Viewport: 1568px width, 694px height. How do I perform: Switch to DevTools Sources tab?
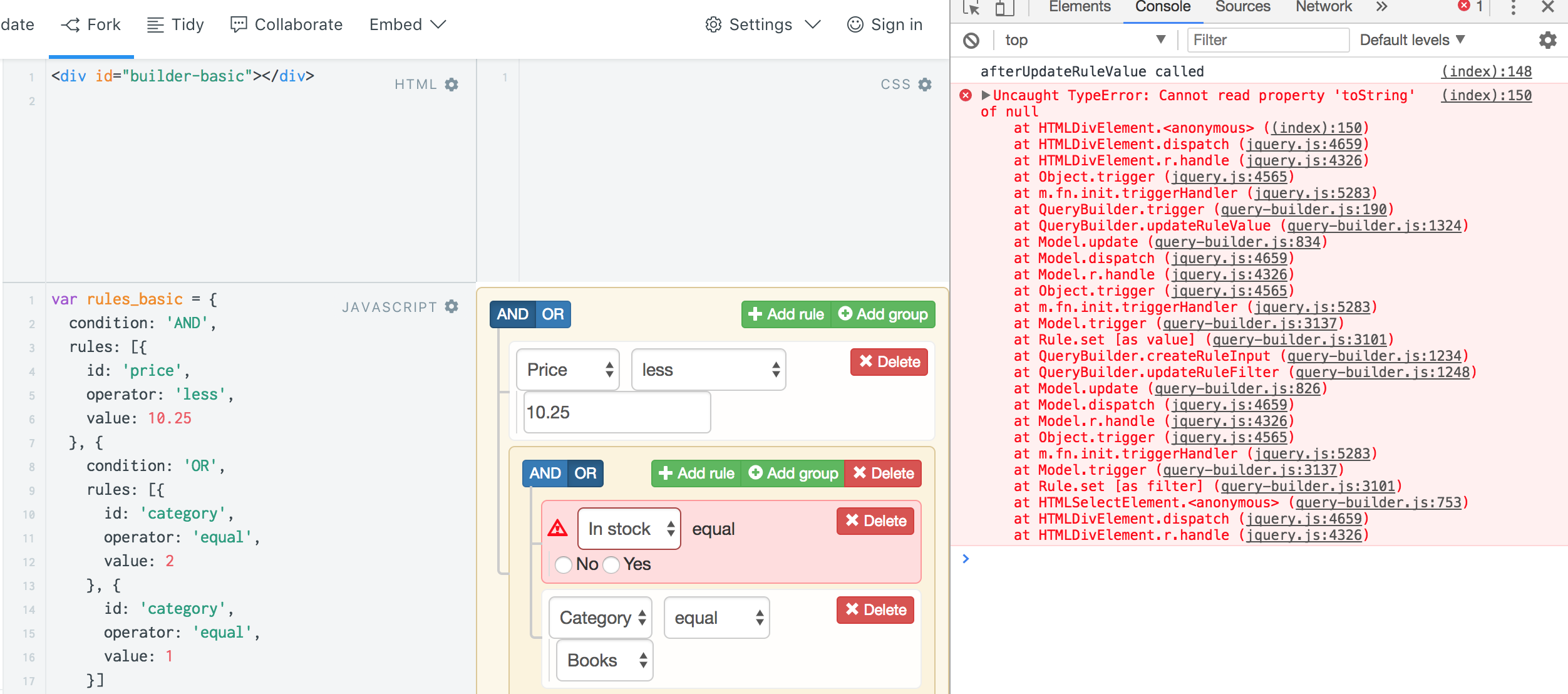point(1243,8)
